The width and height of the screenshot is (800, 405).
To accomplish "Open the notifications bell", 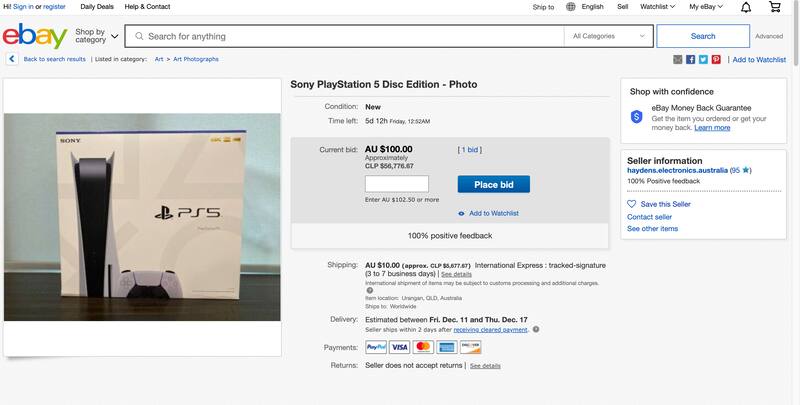I will [x=746, y=7].
